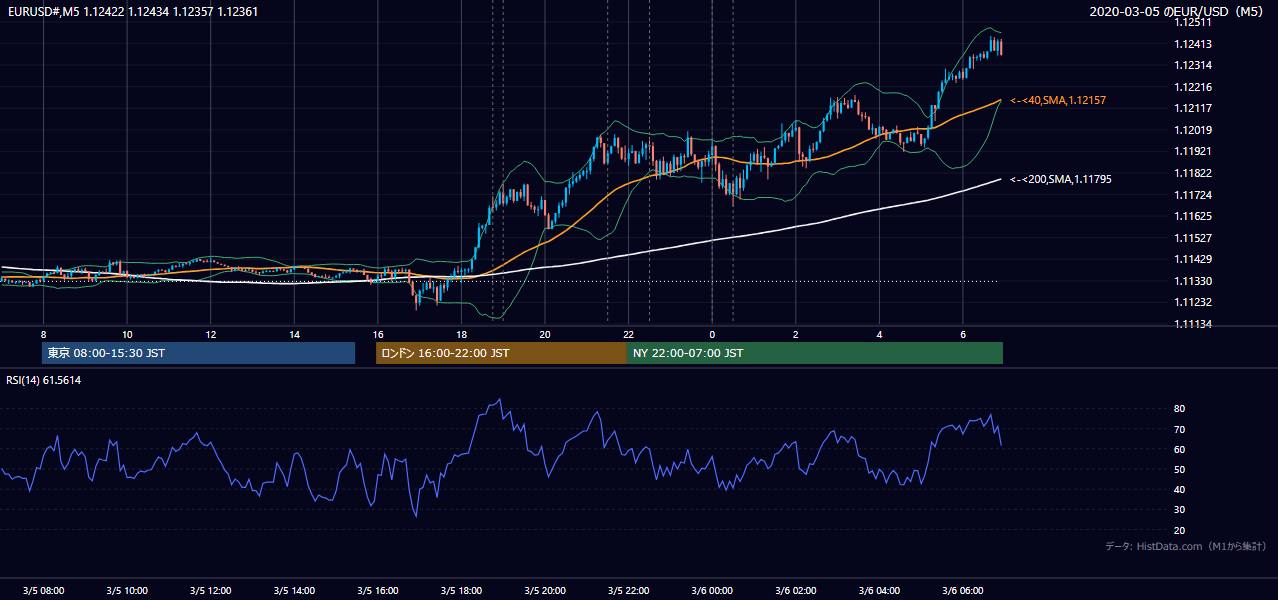Click the 3/5 22:00 time axis label
Viewport: 1278px width, 600px height.
pyautogui.click(x=629, y=590)
